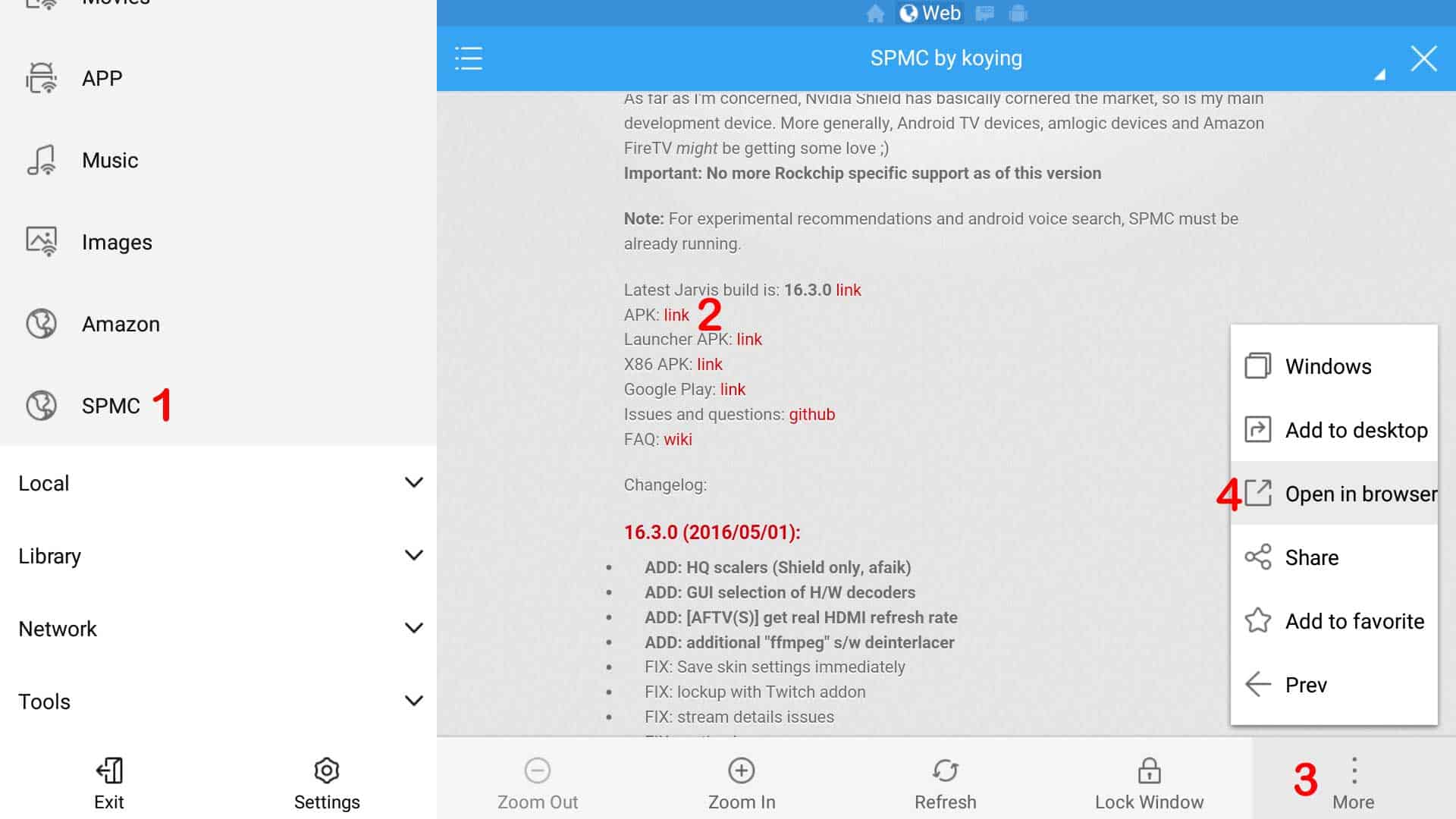Click the APK download link
This screenshot has height=819, width=1456.
pyautogui.click(x=677, y=314)
